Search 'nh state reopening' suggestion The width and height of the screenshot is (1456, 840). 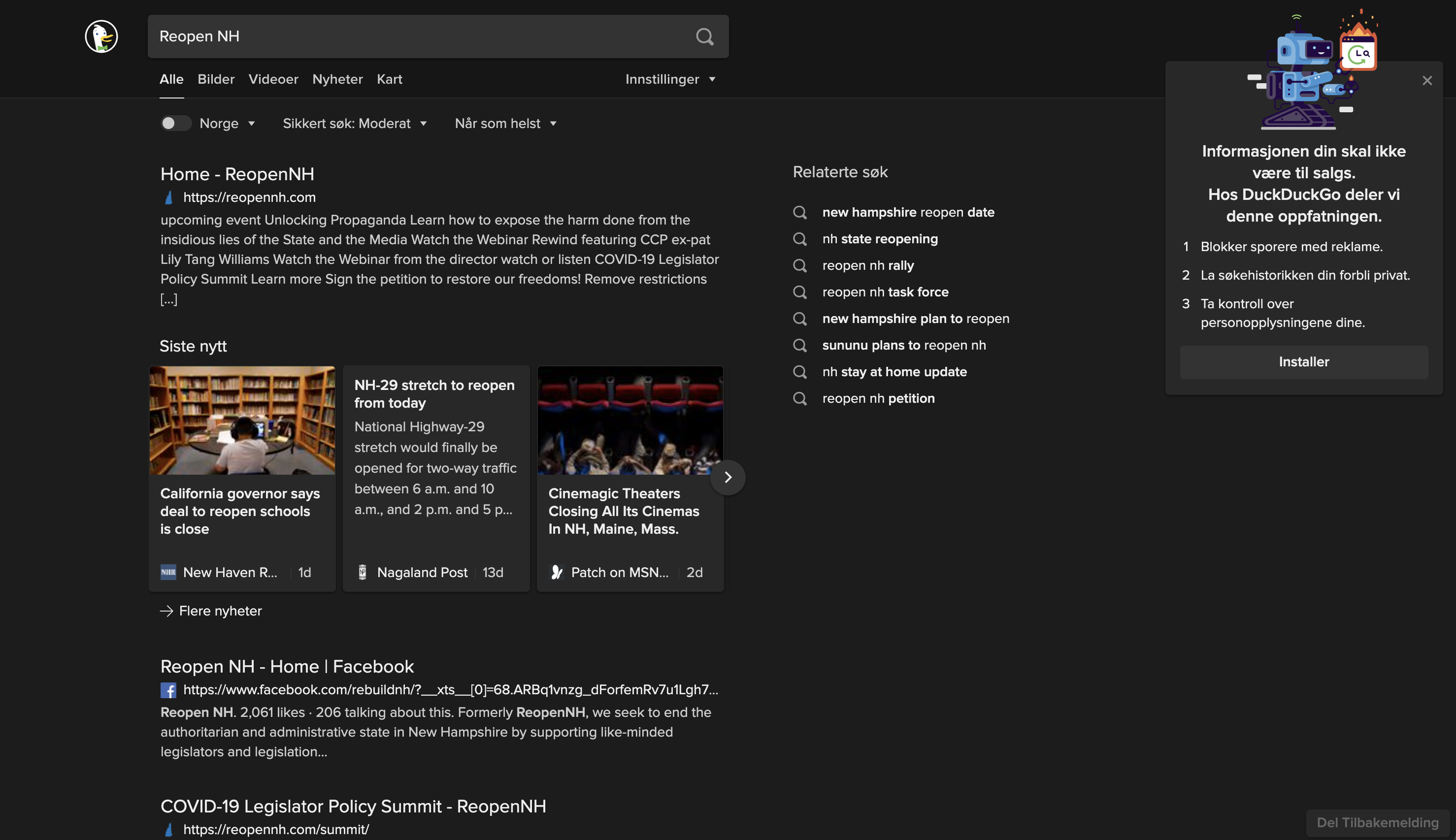(x=880, y=239)
